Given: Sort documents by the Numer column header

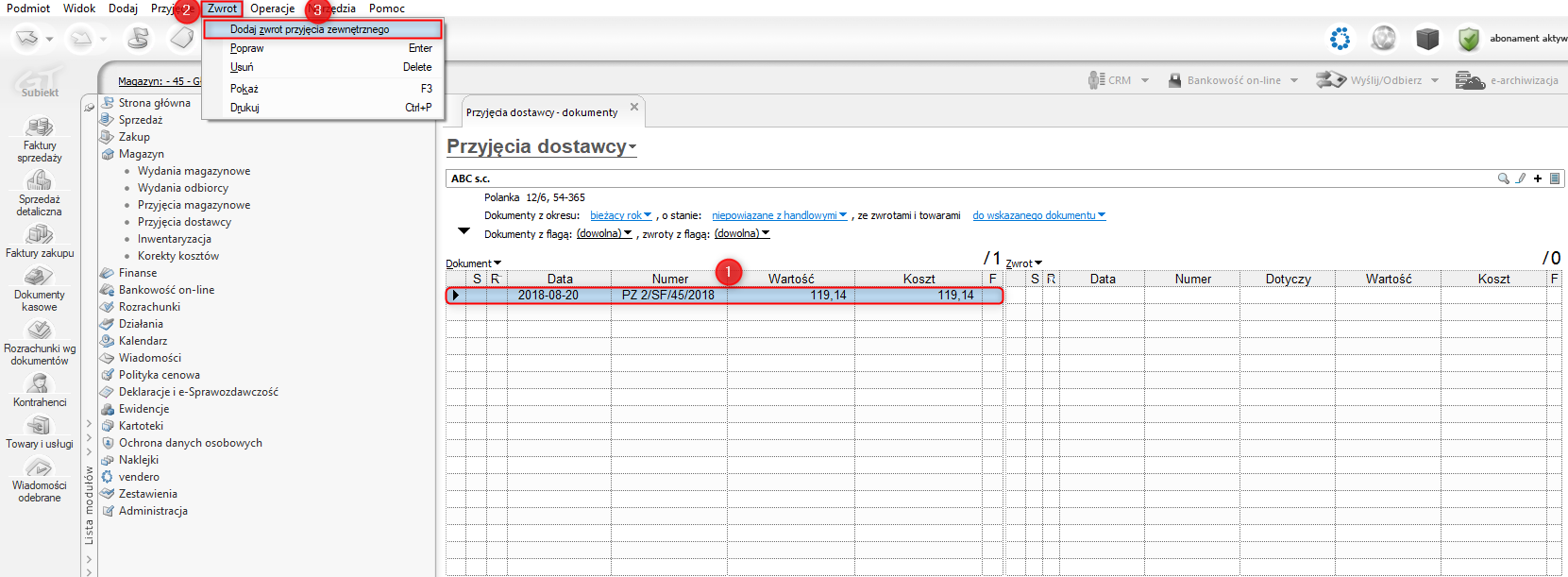Looking at the screenshot, I should tap(669, 279).
